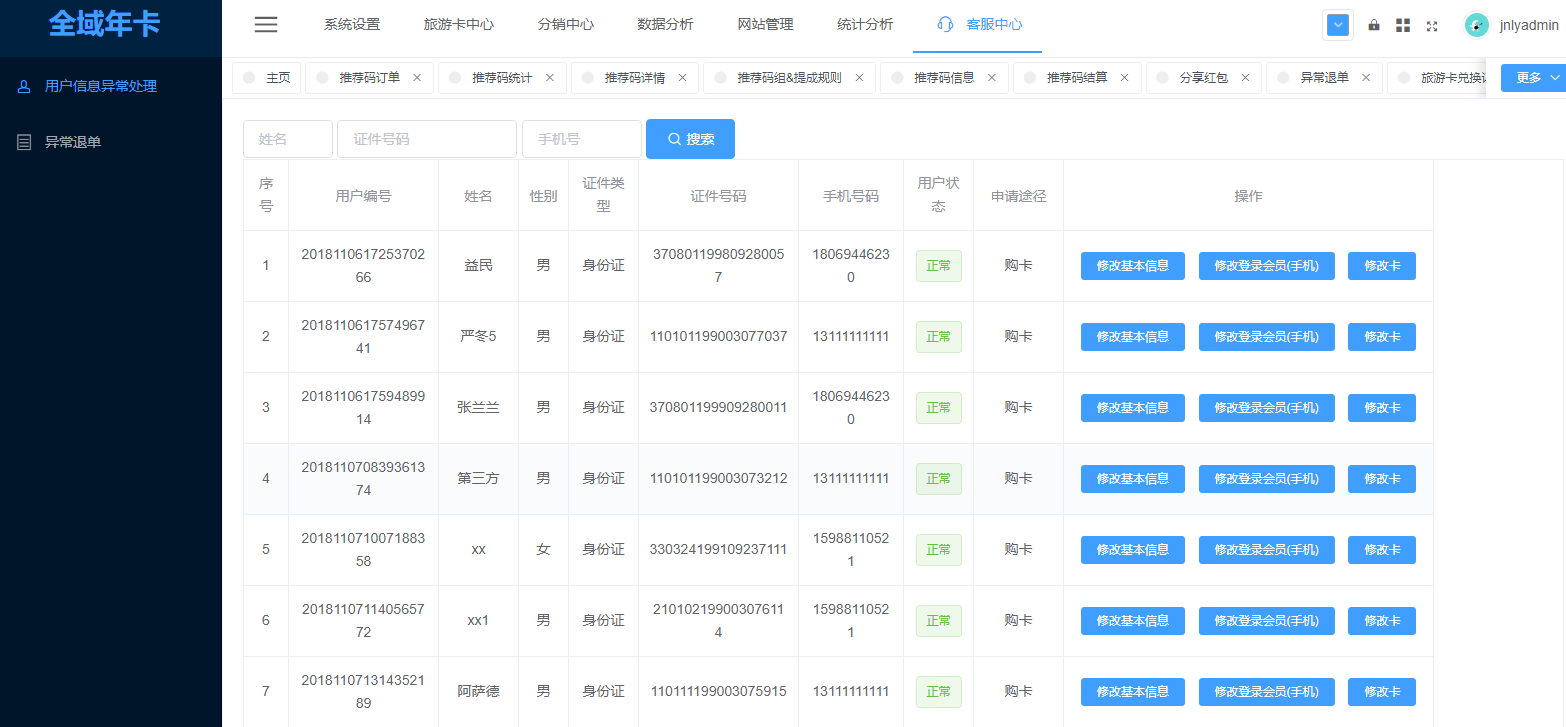Focus the 证件号码 search field
This screenshot has width=1566, height=727.
click(427, 139)
